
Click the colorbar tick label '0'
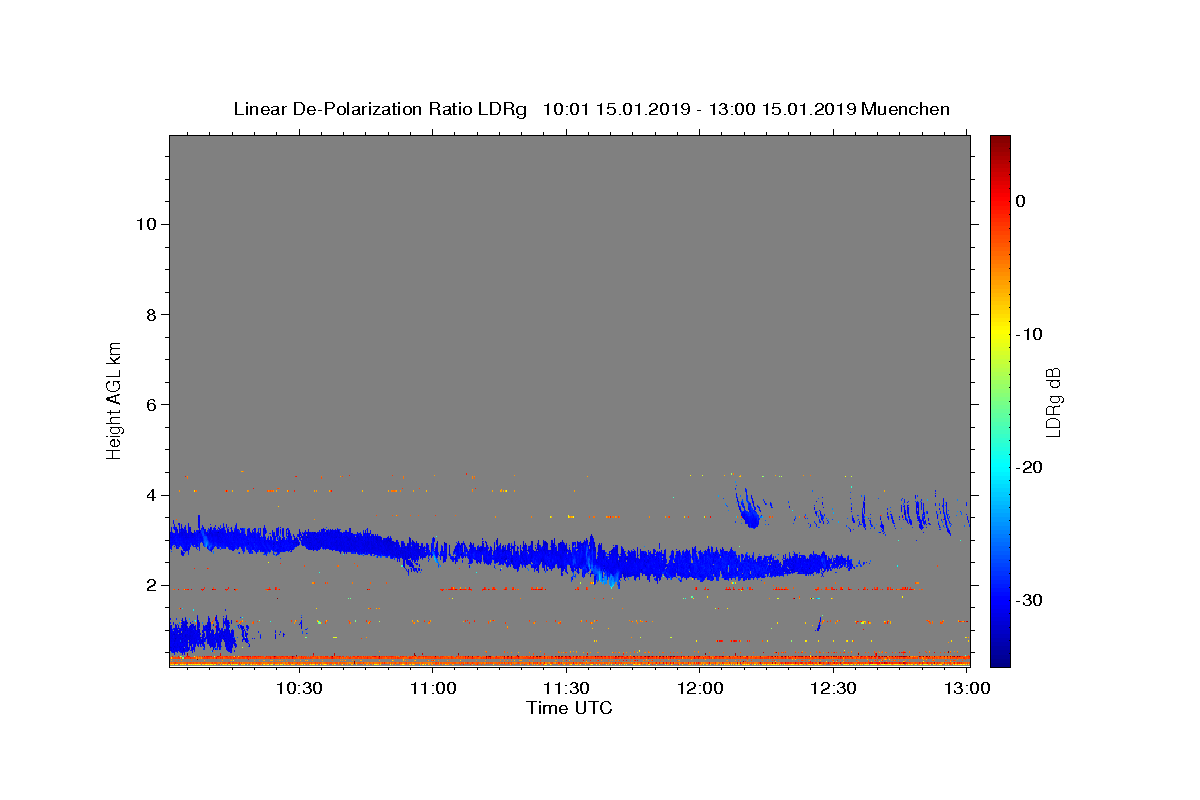click(1020, 201)
